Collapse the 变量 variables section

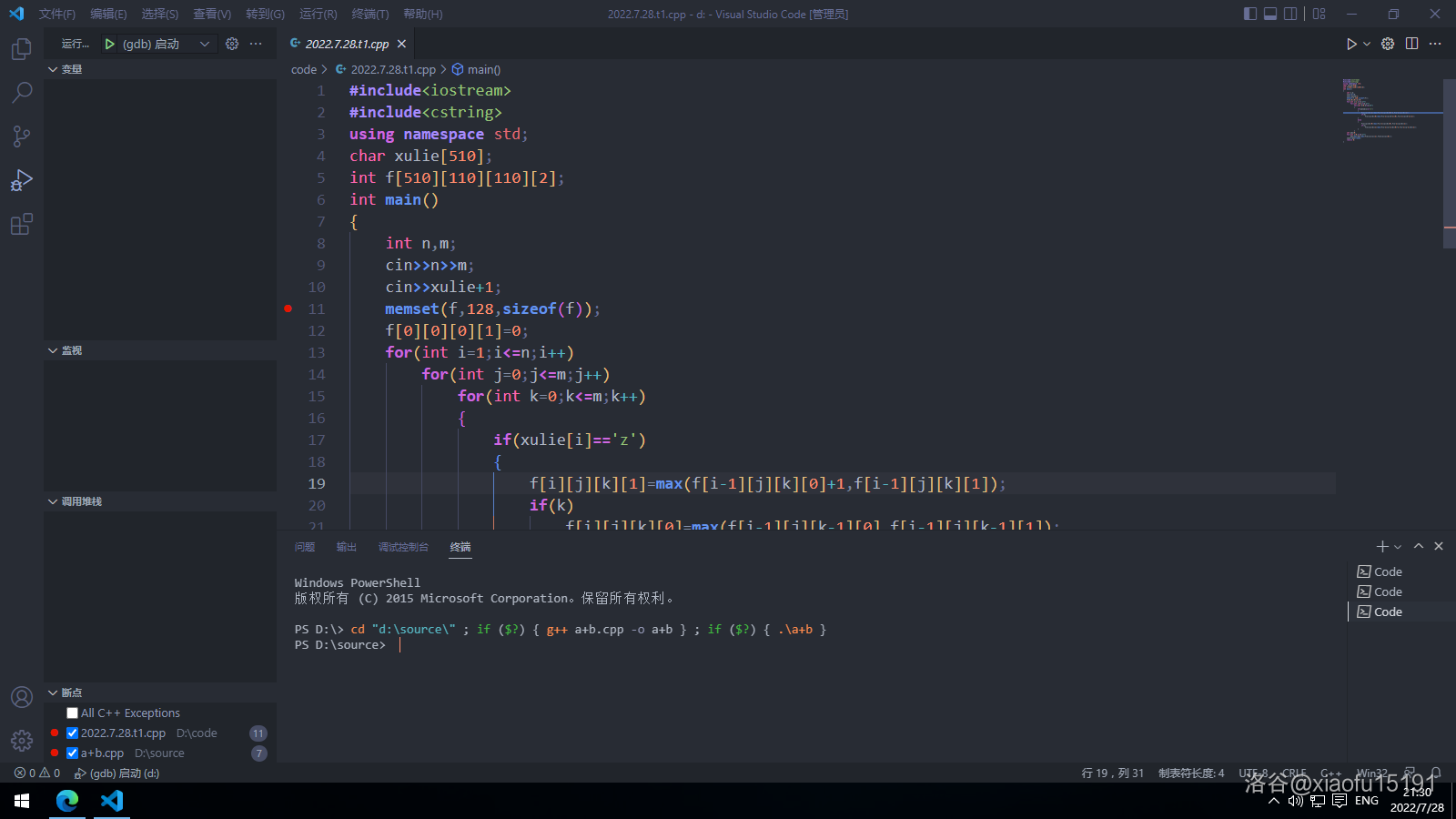pyautogui.click(x=160, y=69)
